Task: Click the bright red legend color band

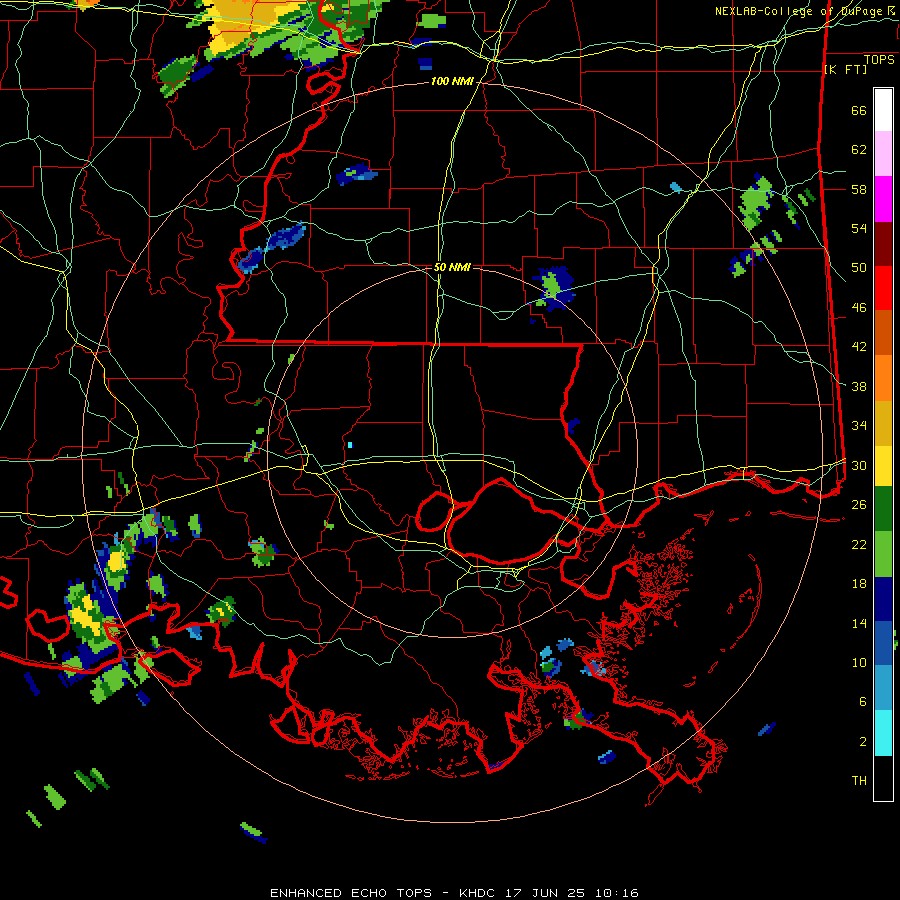Action: [883, 288]
